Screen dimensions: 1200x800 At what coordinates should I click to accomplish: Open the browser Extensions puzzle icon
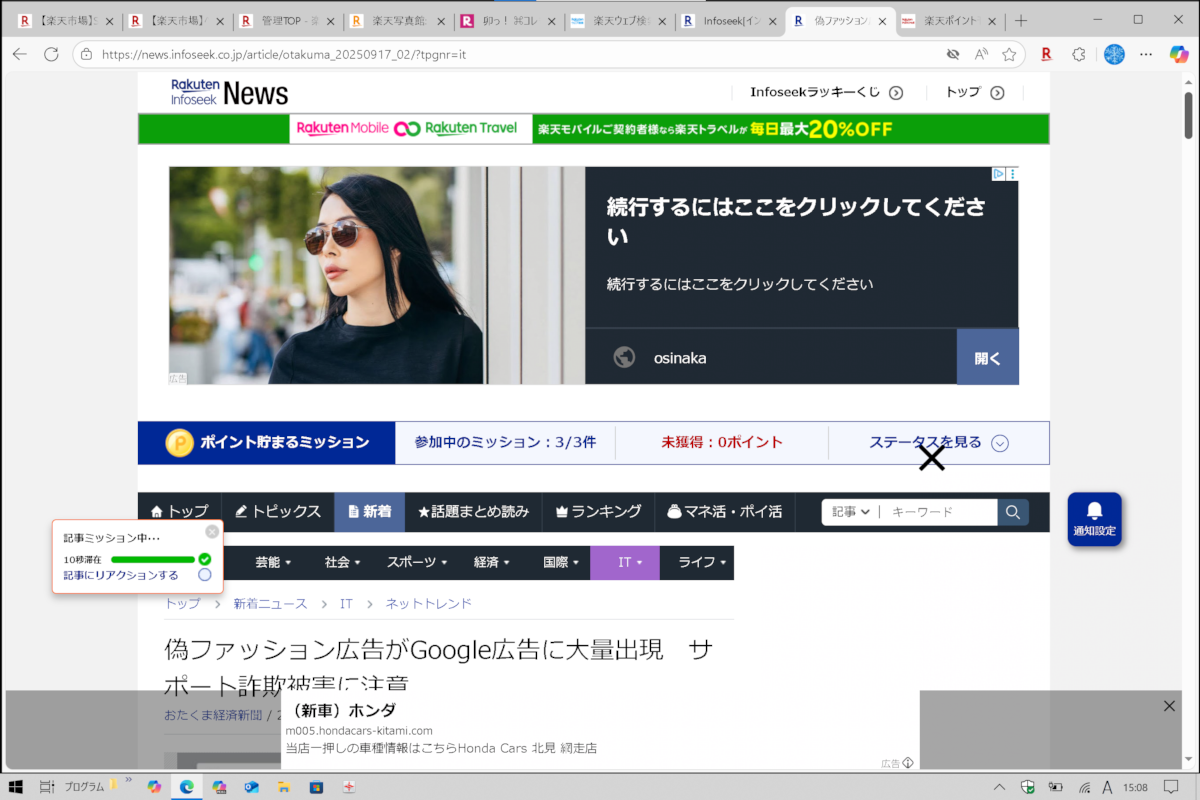[1078, 54]
